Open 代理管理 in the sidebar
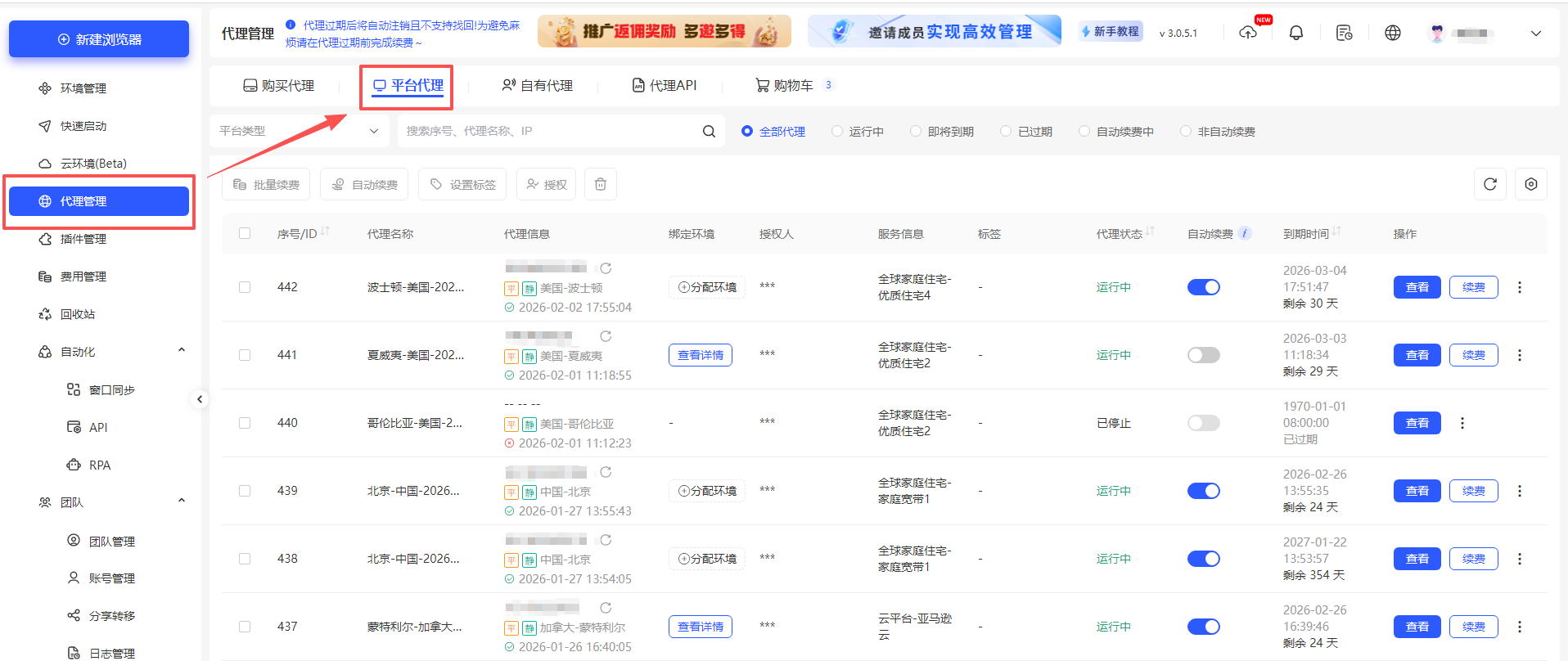1568x661 pixels. coord(99,201)
